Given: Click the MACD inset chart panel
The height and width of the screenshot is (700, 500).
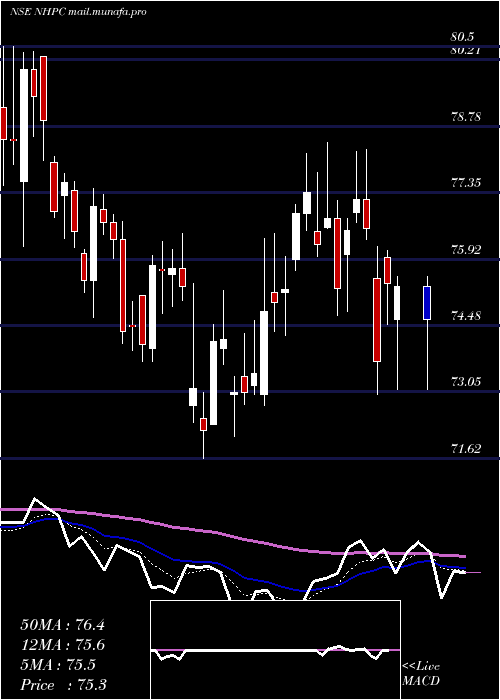Looking at the screenshot, I should pos(275,650).
